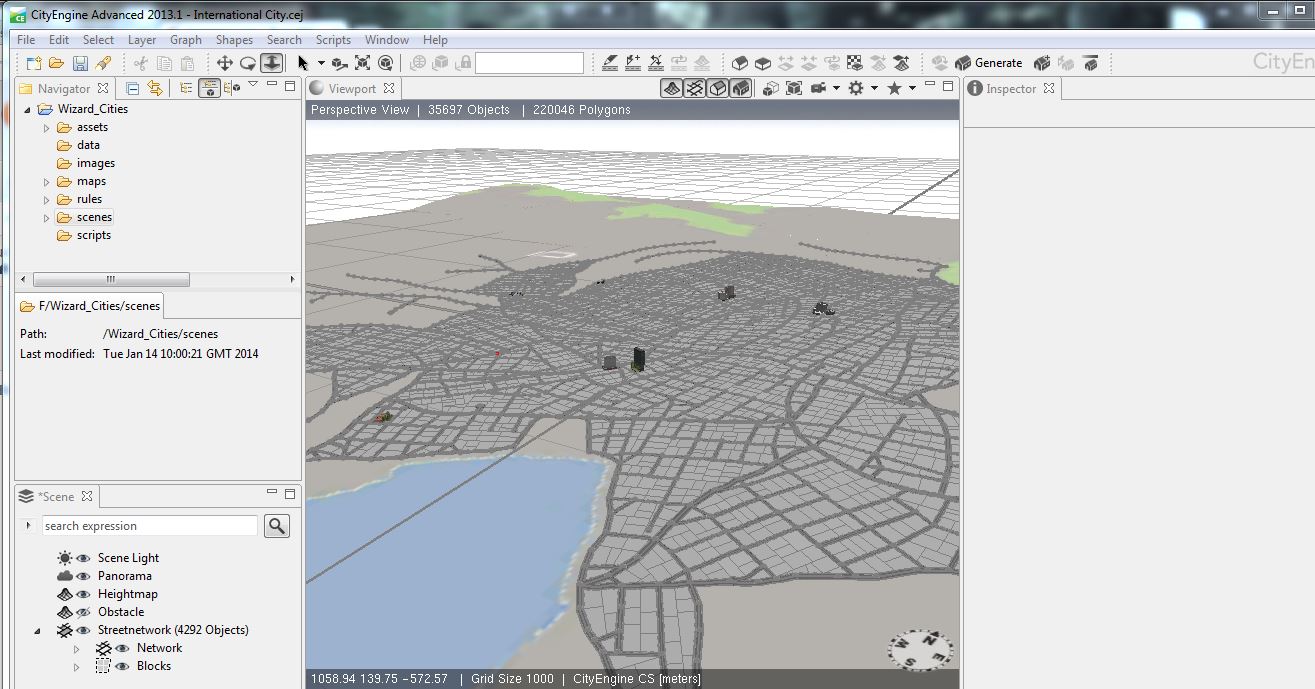
Task: Toggle Link with Editor in Navigator
Action: [x=155, y=88]
